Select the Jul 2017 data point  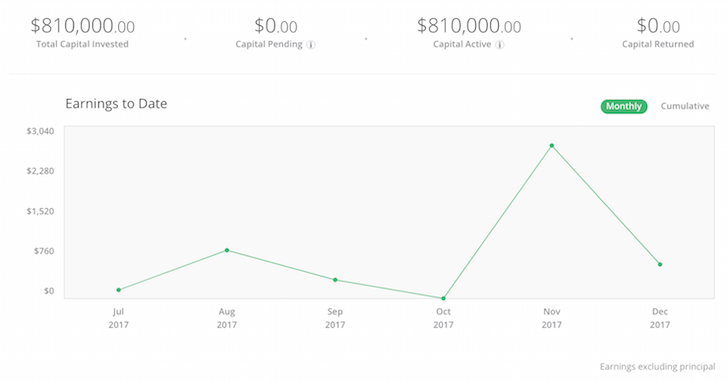pos(119,290)
